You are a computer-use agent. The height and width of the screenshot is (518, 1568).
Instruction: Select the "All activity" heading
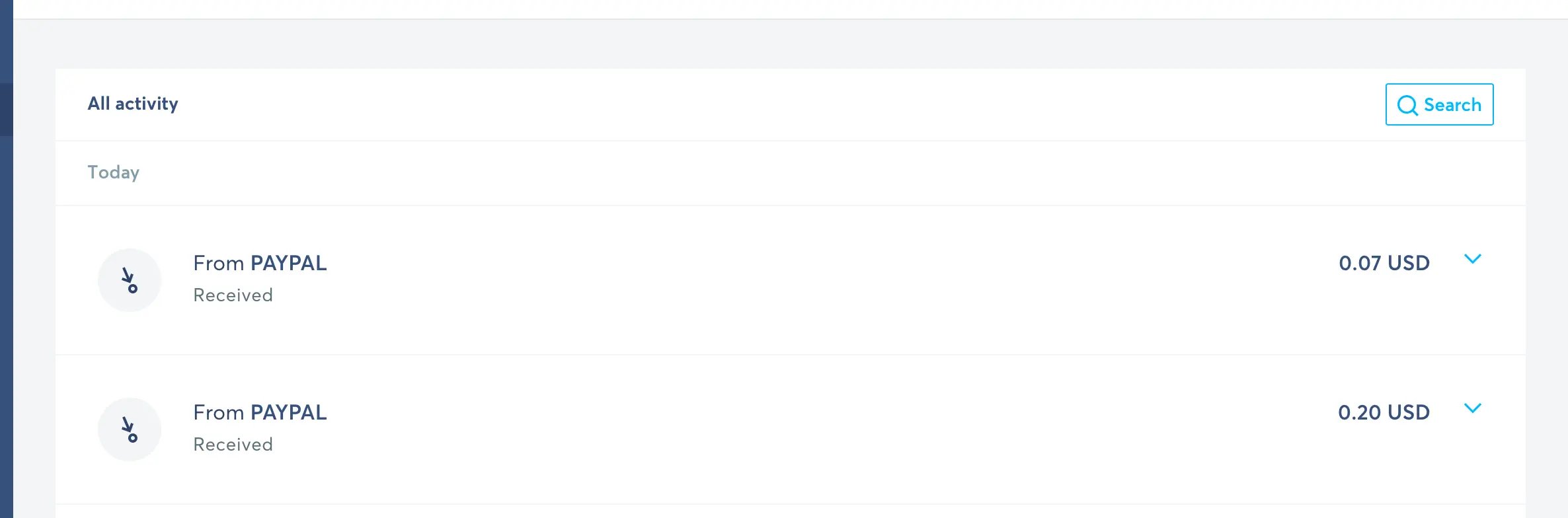(x=133, y=104)
